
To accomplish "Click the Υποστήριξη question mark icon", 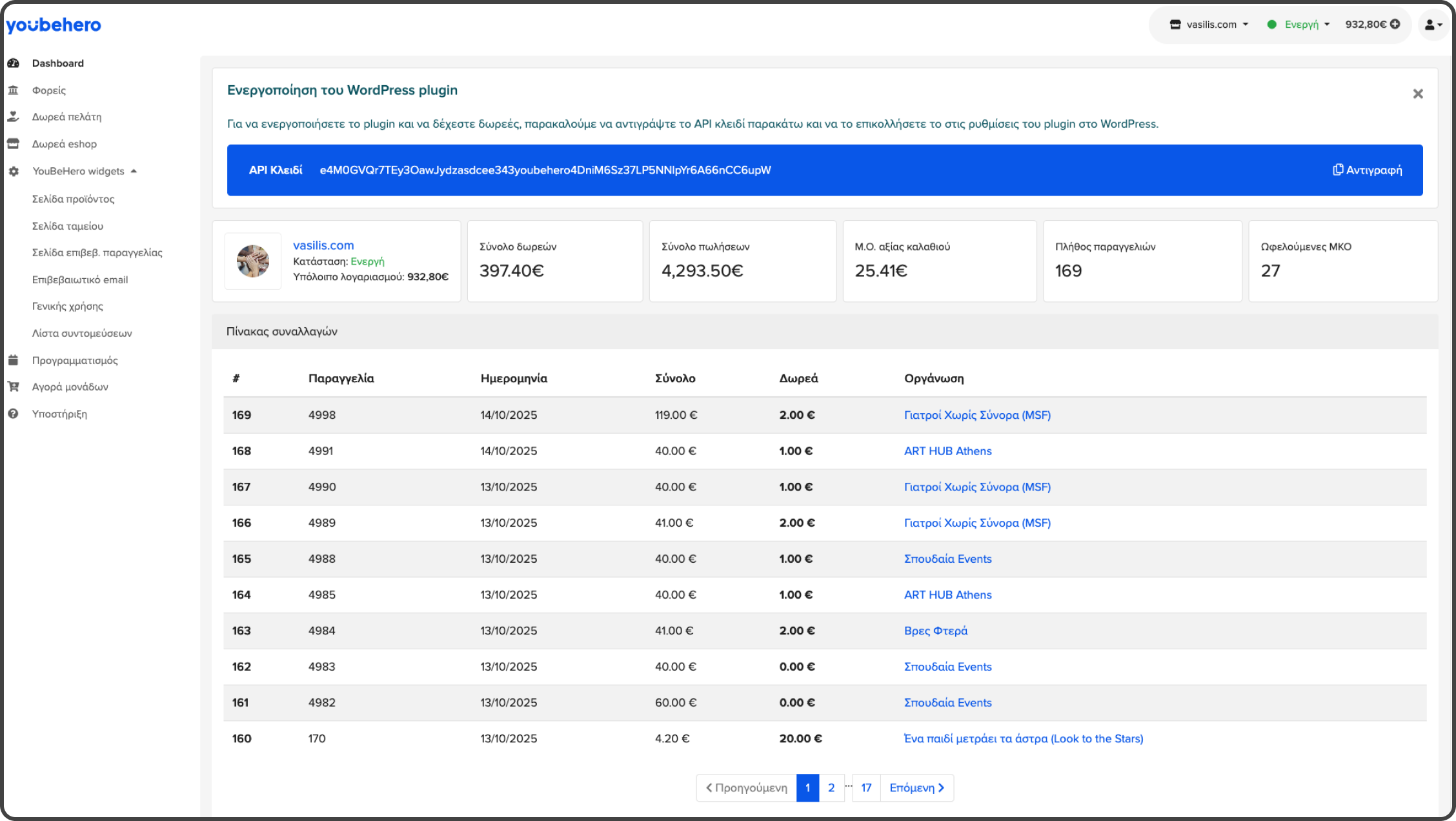I will coord(13,414).
